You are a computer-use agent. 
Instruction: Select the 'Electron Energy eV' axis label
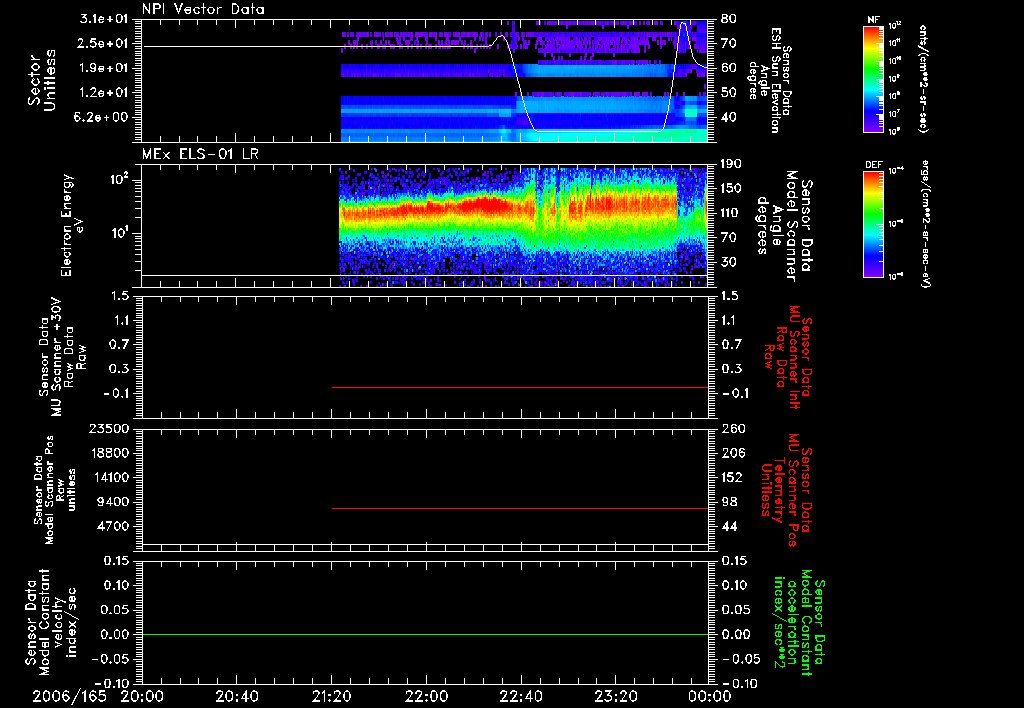(73, 225)
